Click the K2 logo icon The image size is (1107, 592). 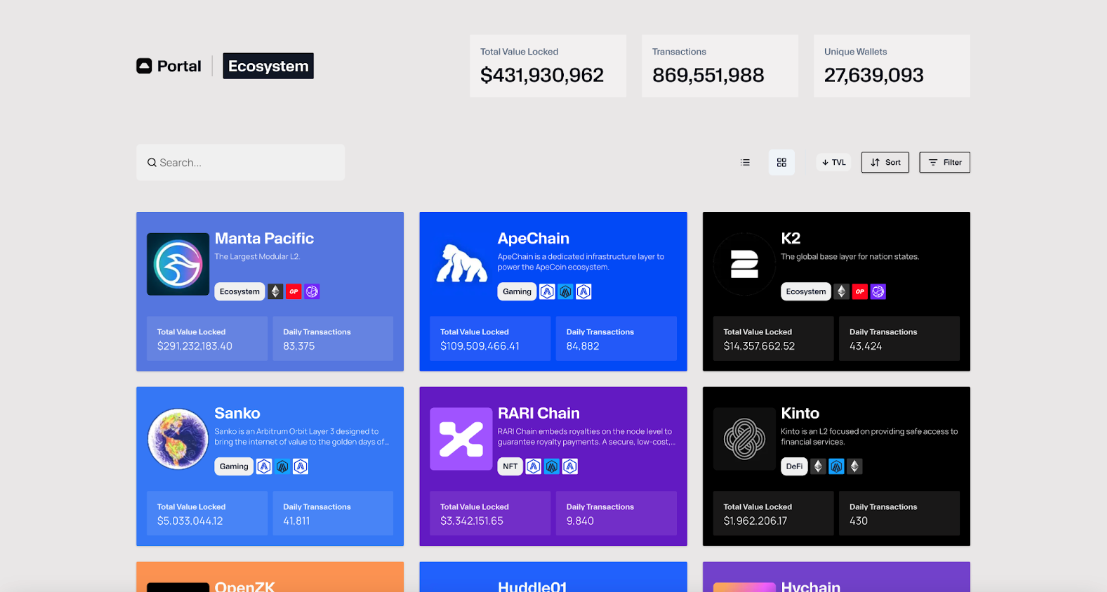744,264
